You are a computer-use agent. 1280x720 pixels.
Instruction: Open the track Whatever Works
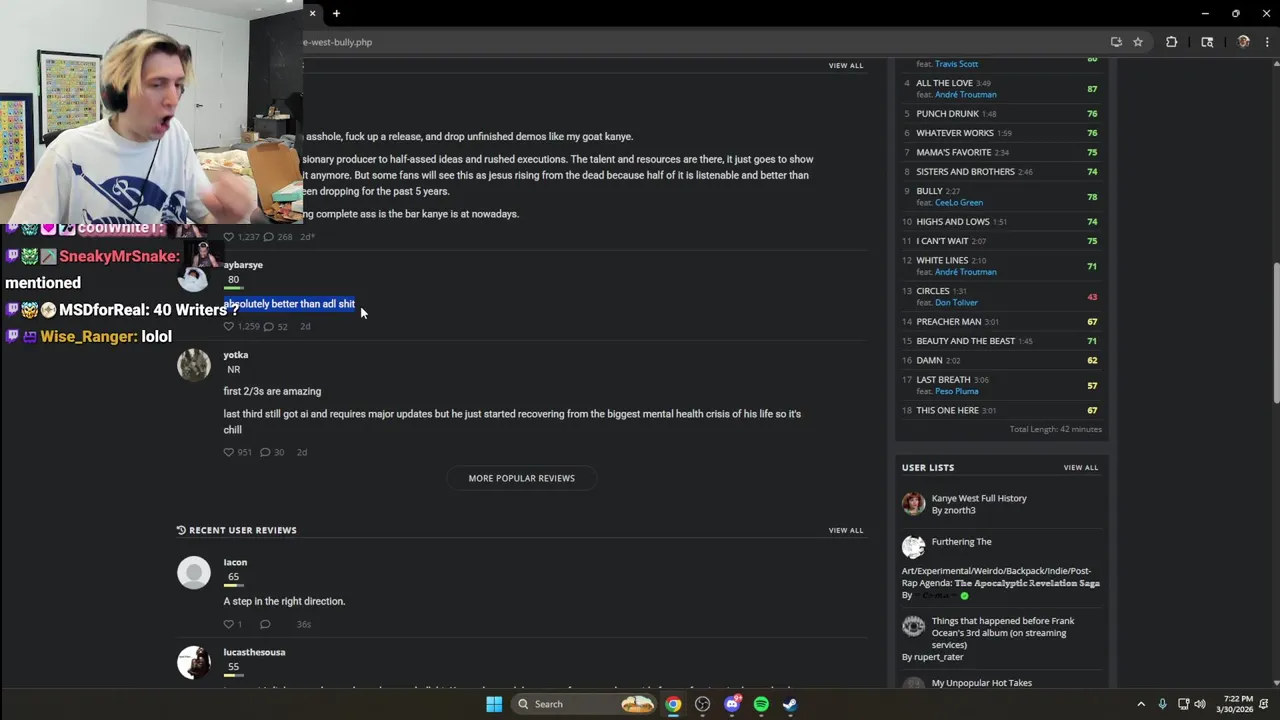click(x=955, y=133)
